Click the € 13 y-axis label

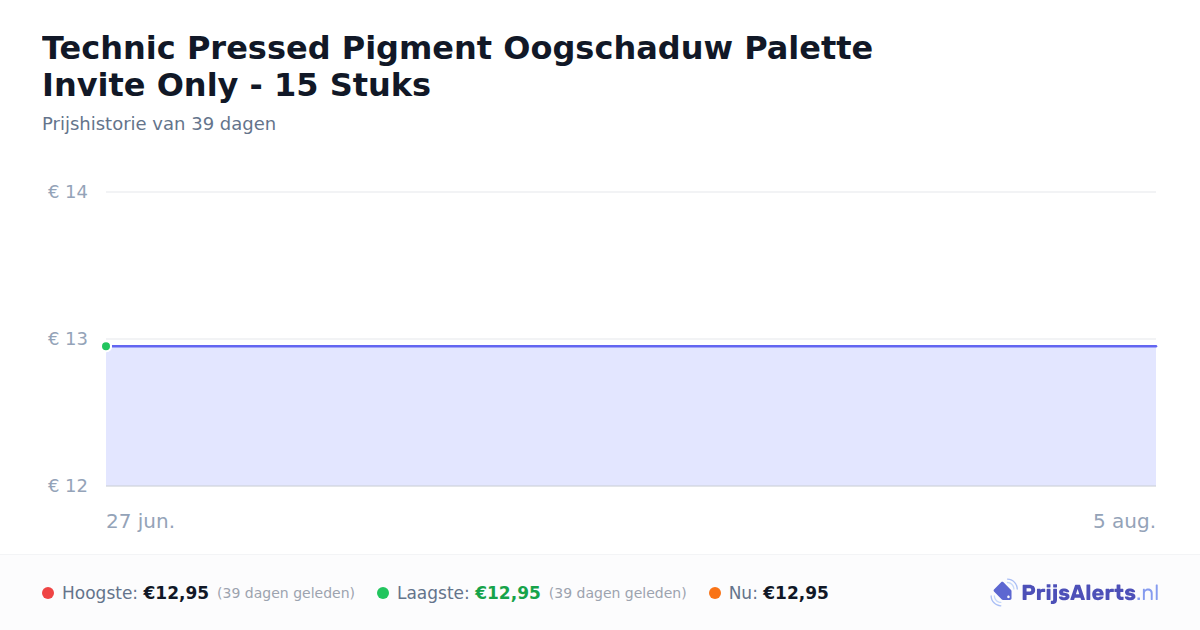[68, 339]
